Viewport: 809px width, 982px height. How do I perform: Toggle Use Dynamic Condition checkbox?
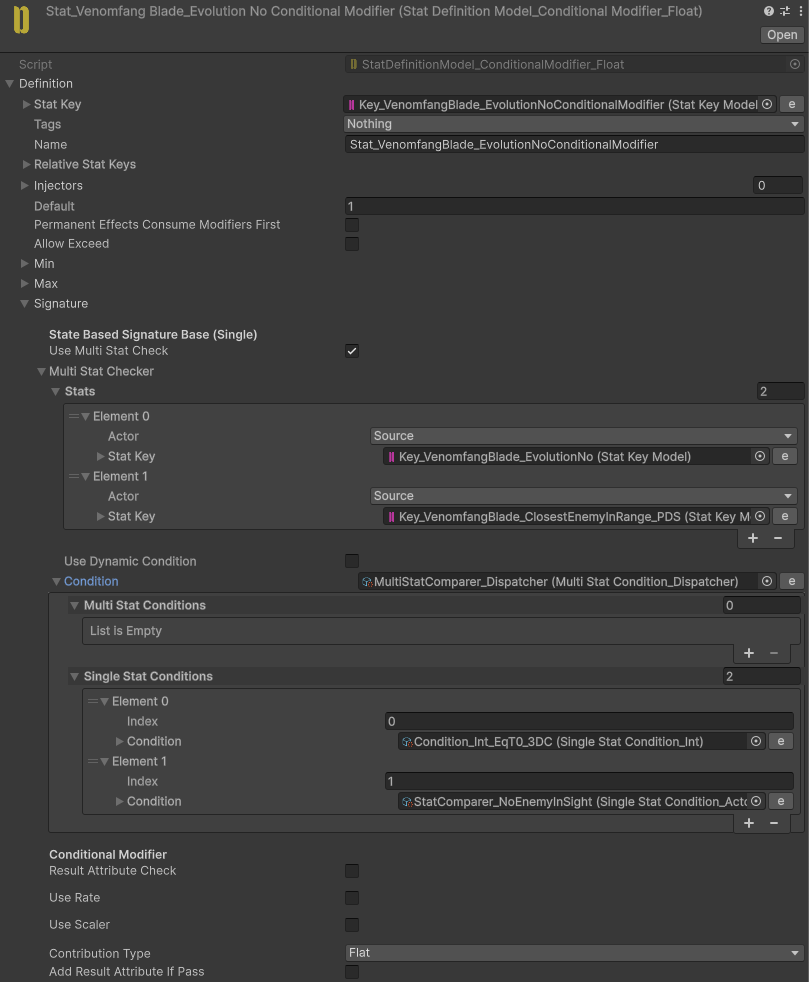[x=352, y=561]
